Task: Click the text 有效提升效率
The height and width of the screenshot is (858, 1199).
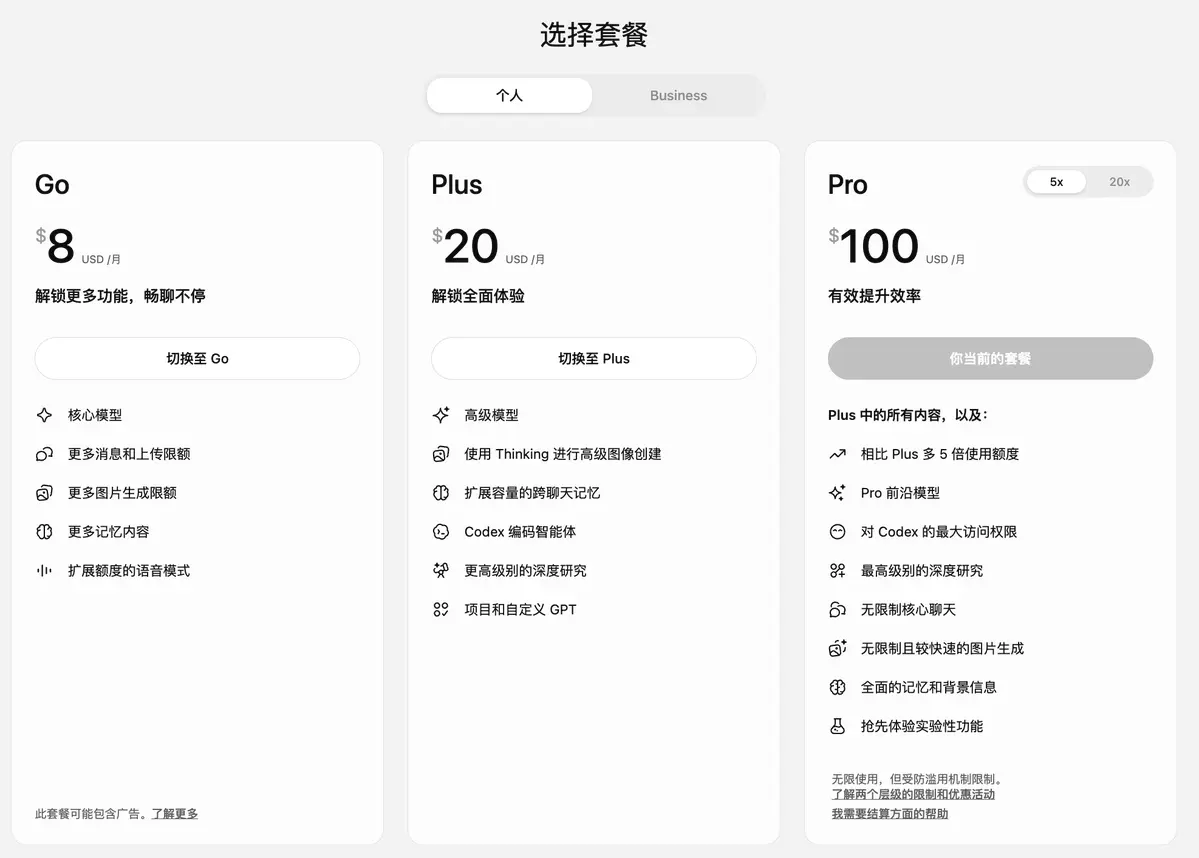Action: 874,296
